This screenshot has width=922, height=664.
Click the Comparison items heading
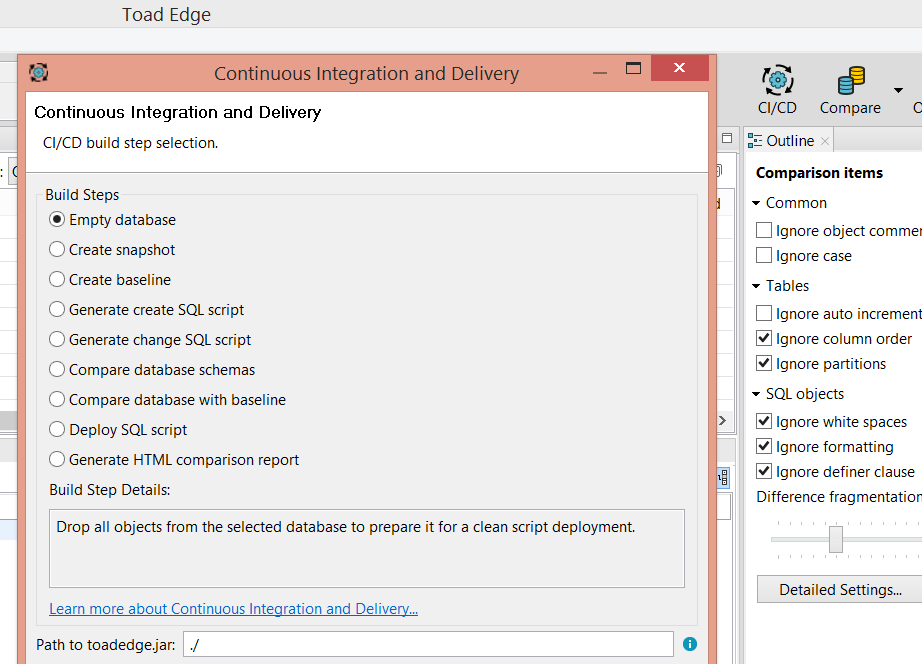point(819,173)
